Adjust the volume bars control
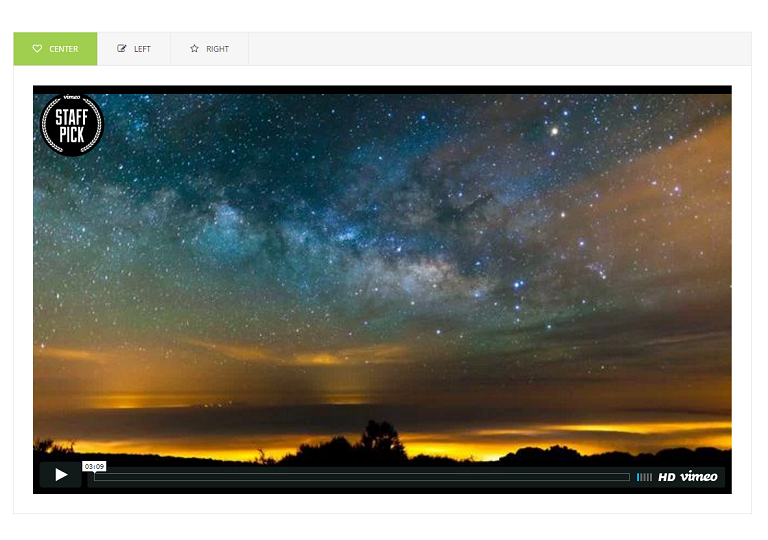 click(644, 477)
